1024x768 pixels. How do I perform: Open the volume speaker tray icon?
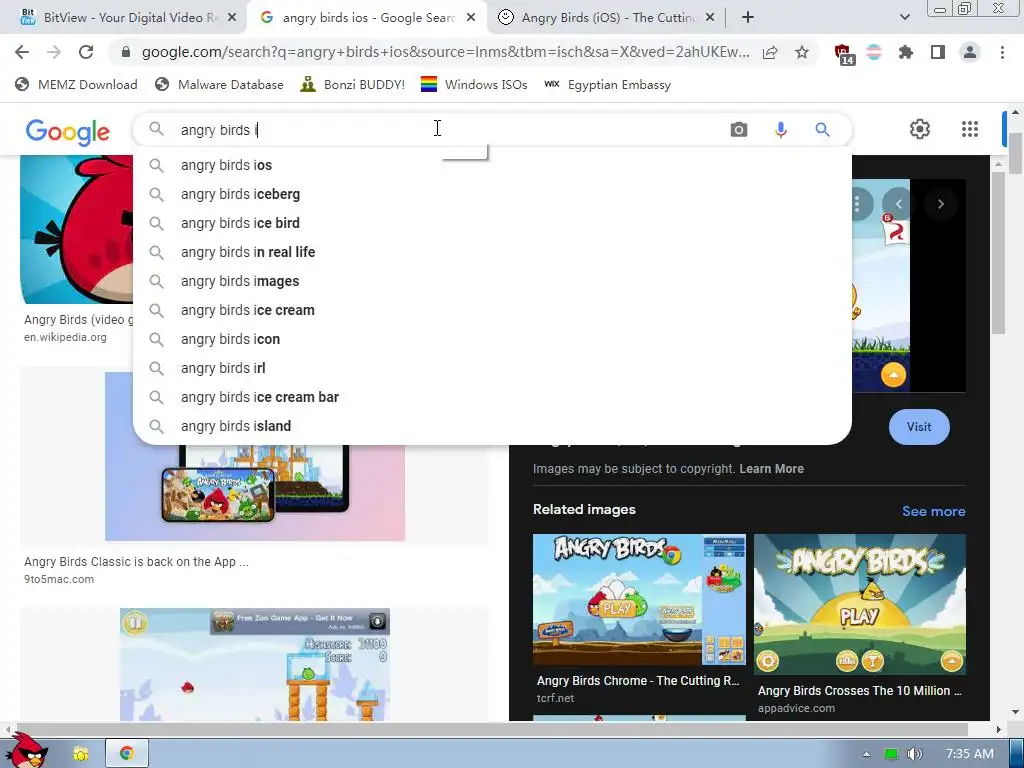[x=914, y=754]
